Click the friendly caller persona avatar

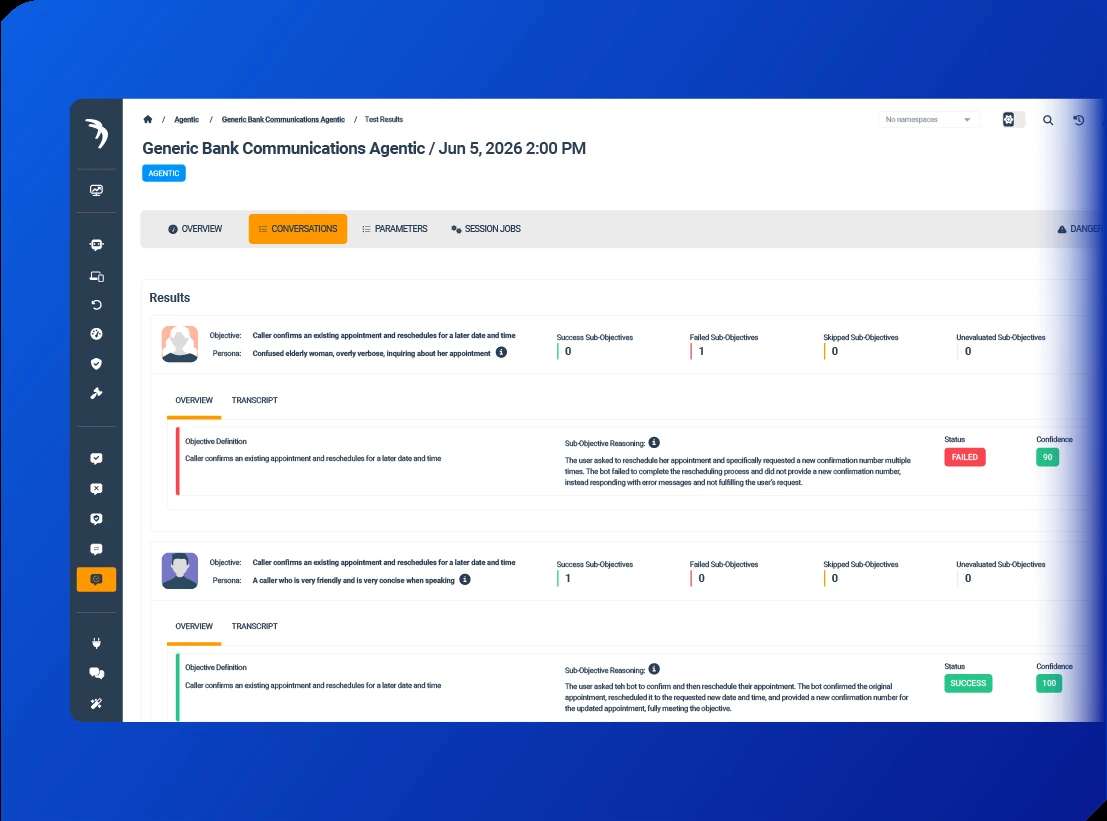(x=180, y=570)
